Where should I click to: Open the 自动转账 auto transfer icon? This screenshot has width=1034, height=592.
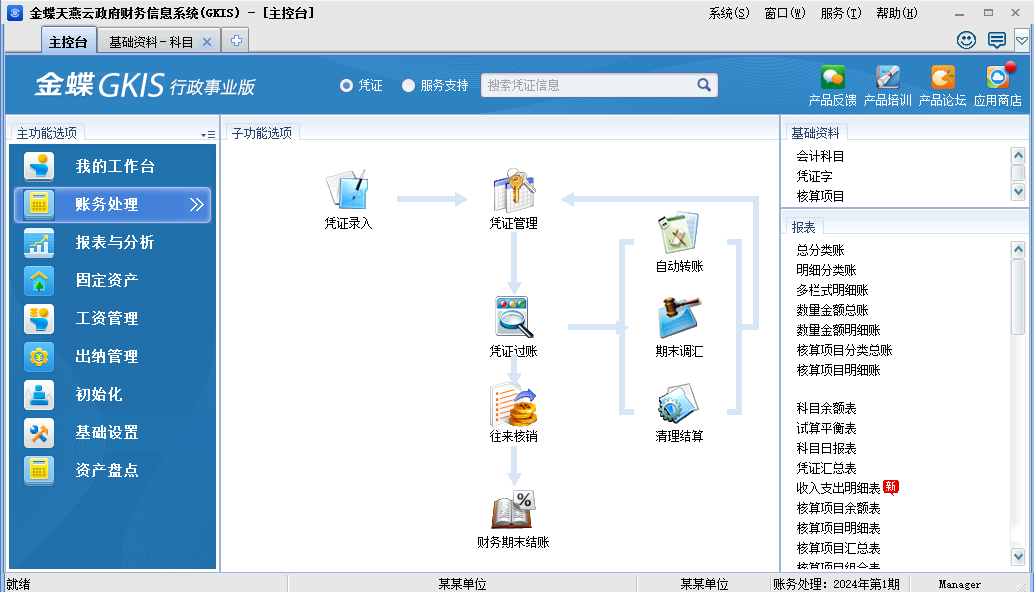click(x=679, y=232)
